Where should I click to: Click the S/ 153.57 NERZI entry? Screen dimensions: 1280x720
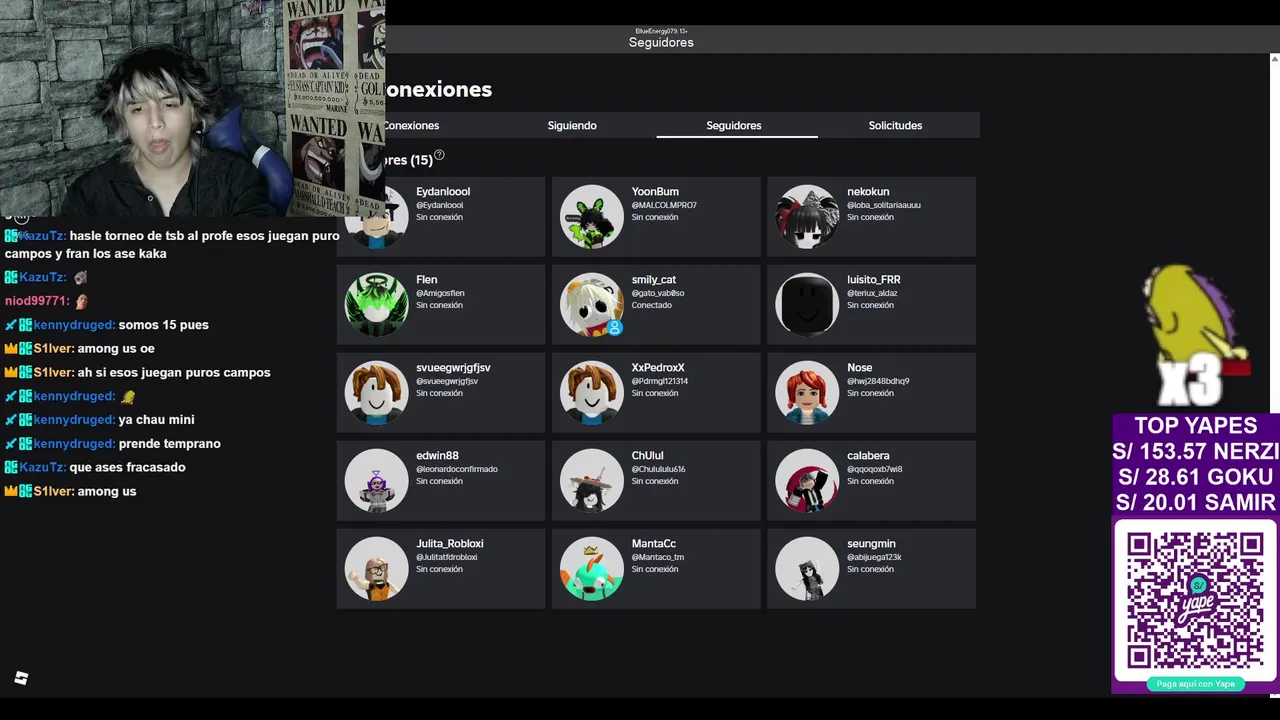[x=1196, y=451]
